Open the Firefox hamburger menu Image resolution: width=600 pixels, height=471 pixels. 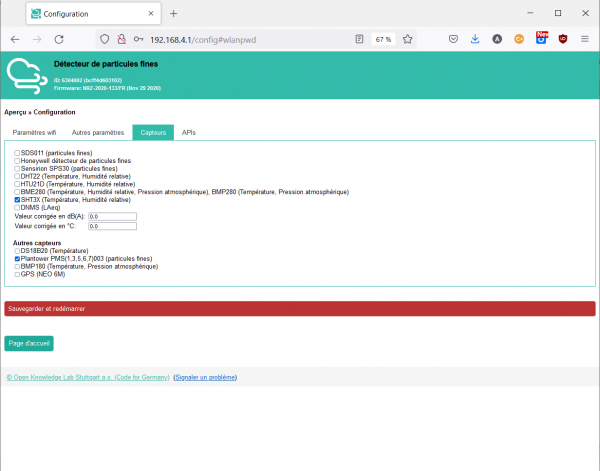tap(585, 39)
